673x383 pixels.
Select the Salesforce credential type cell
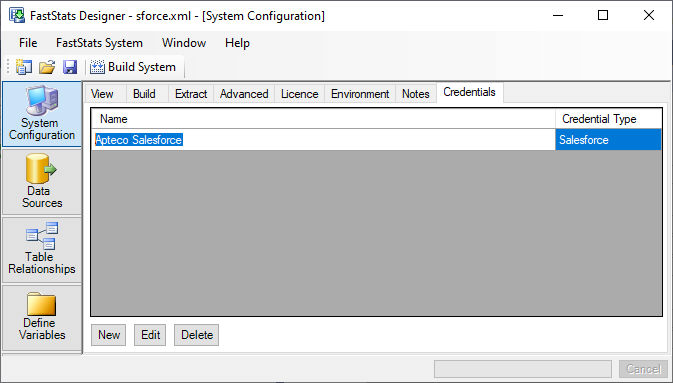tap(609, 140)
